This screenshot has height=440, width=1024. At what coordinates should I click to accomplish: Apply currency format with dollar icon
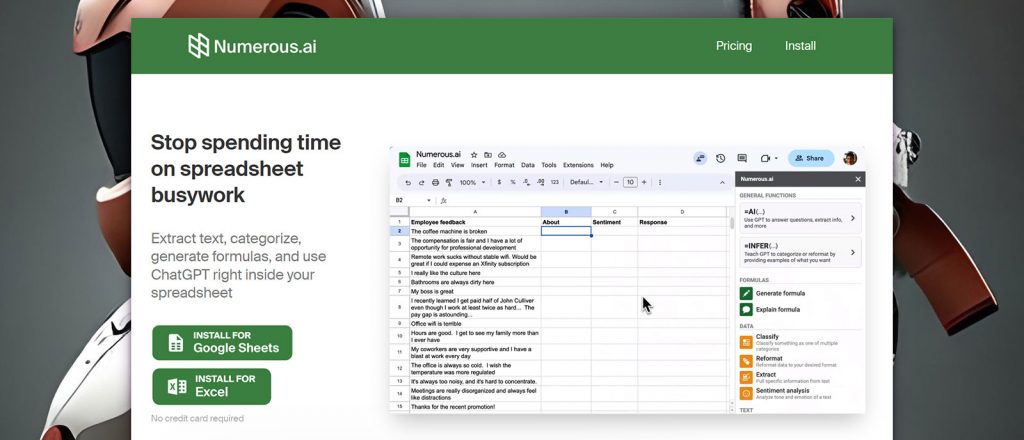click(x=499, y=183)
